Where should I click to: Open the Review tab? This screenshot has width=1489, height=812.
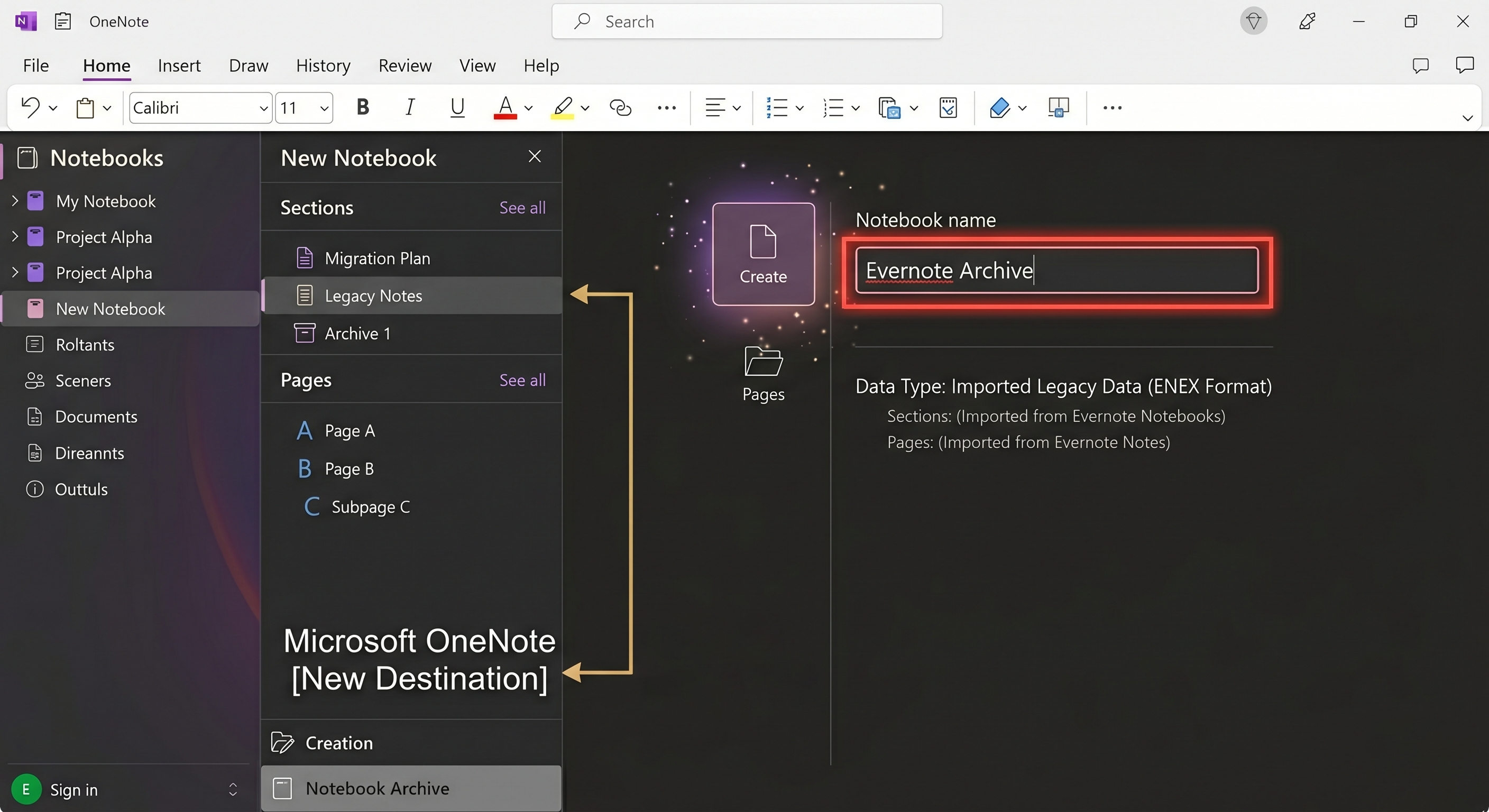pyautogui.click(x=405, y=66)
